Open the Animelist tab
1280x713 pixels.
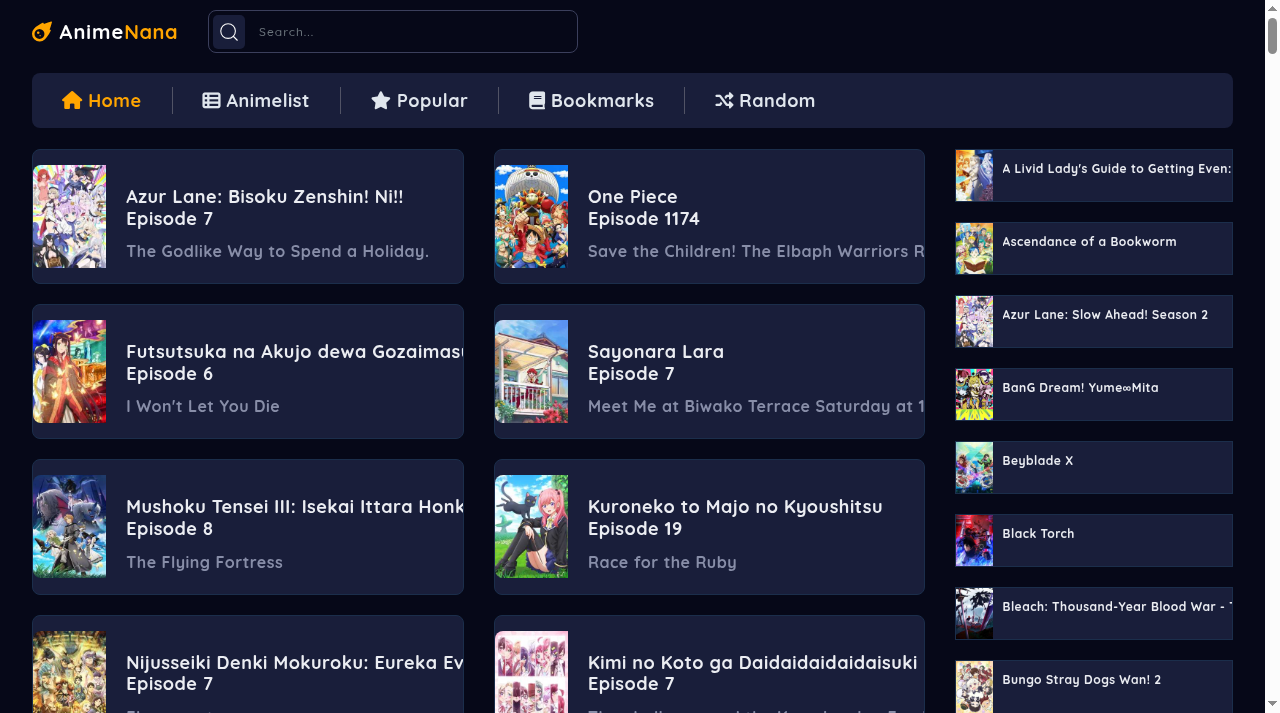(256, 100)
